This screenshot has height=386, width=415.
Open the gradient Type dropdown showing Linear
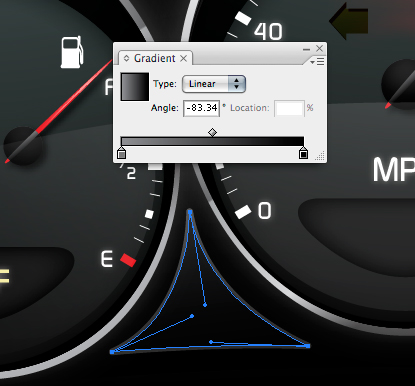(x=214, y=84)
